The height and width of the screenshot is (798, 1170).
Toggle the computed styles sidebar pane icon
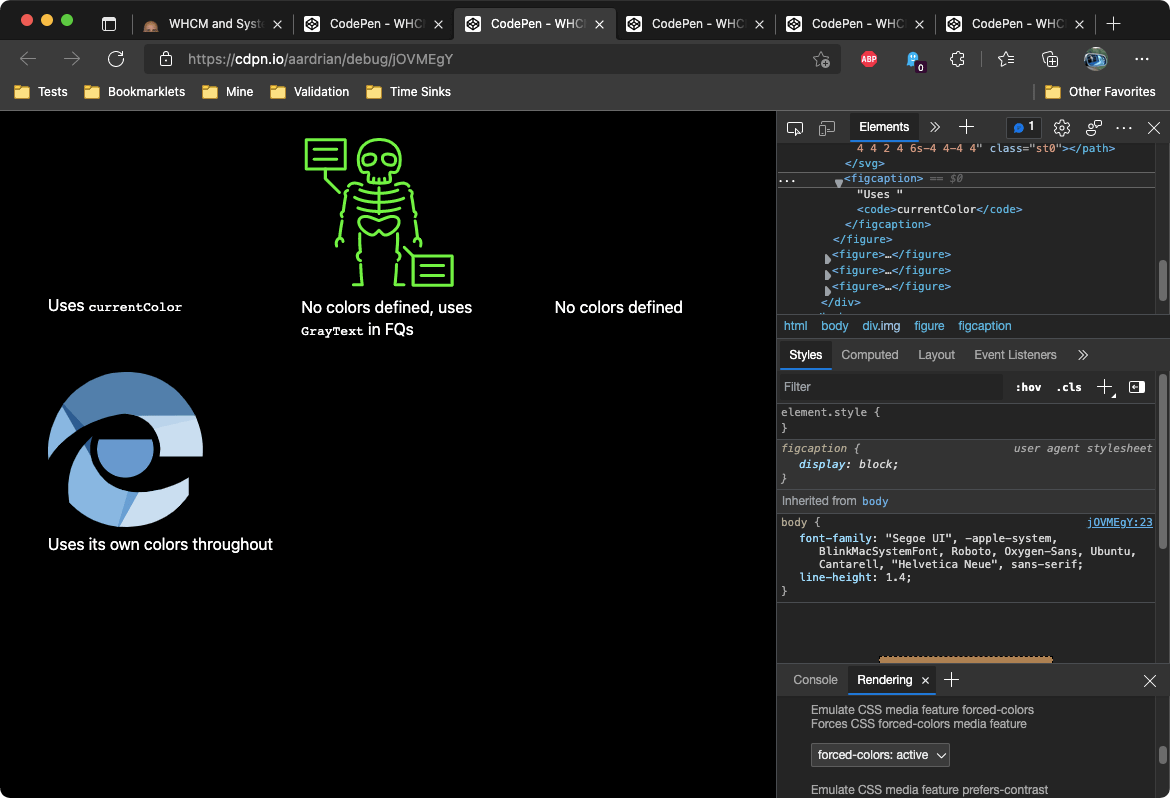[1136, 387]
